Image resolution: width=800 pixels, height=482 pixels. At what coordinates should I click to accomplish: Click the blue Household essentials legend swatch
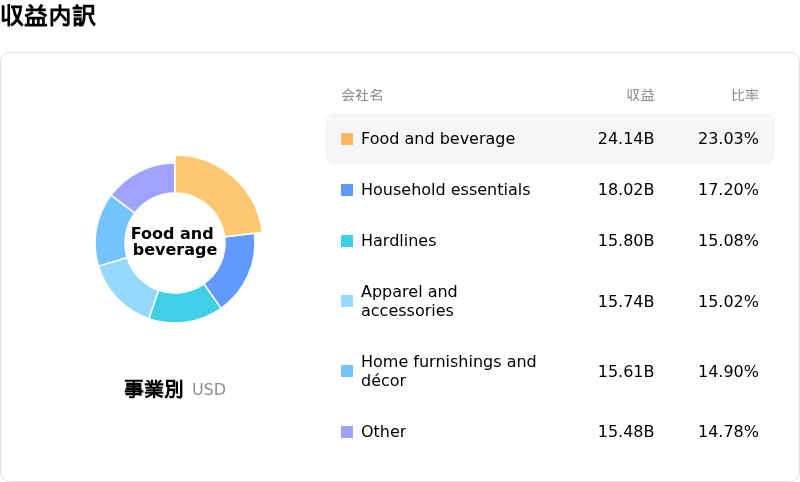(x=347, y=190)
